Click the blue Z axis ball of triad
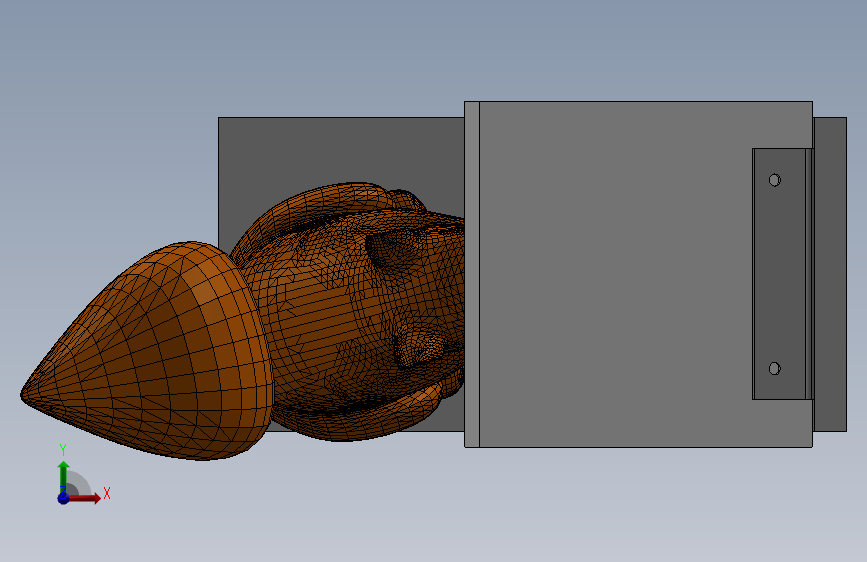The image size is (867, 562). pyautogui.click(x=64, y=498)
